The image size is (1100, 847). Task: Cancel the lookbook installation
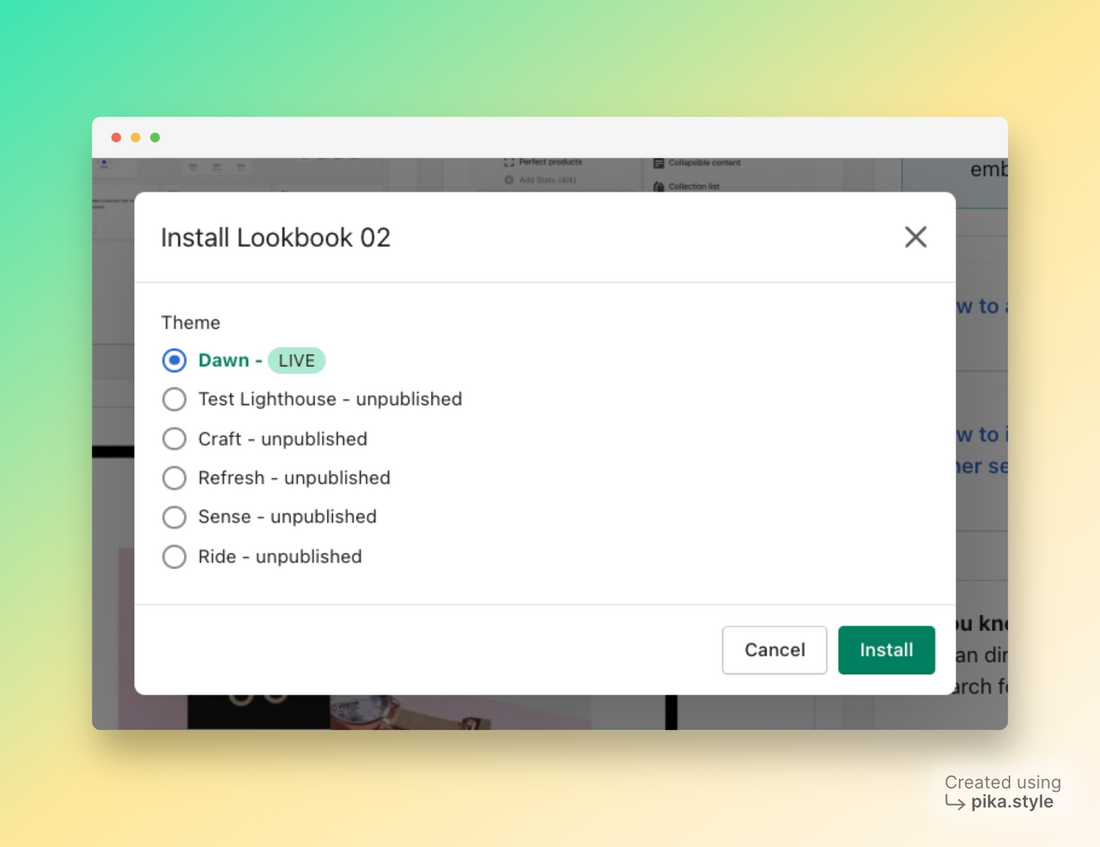774,650
